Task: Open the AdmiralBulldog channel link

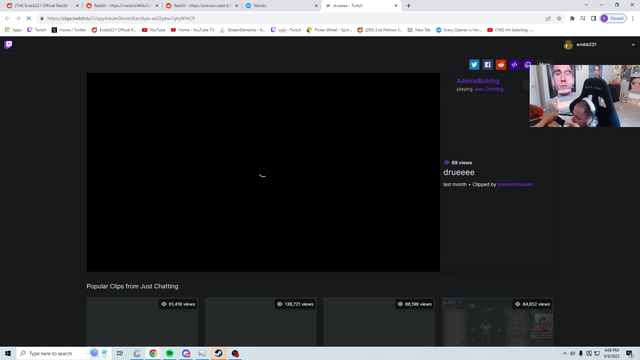Action: pos(478,81)
